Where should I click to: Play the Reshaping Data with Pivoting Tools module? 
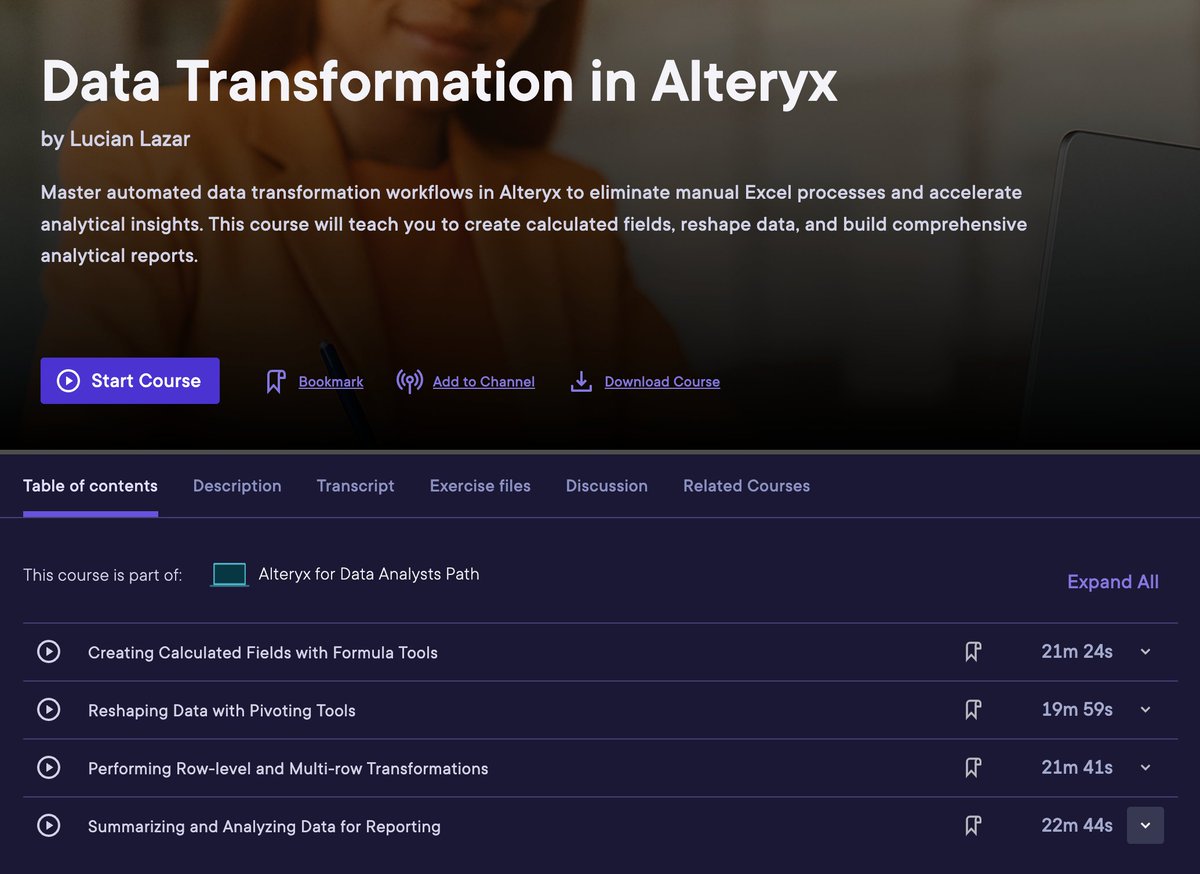pos(49,710)
